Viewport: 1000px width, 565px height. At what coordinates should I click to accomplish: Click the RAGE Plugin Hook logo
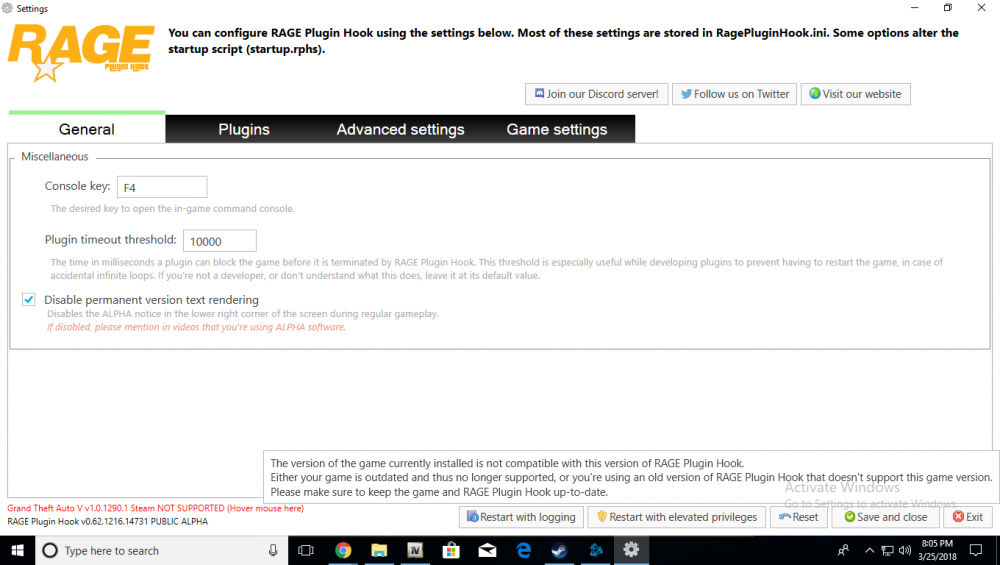(x=81, y=53)
